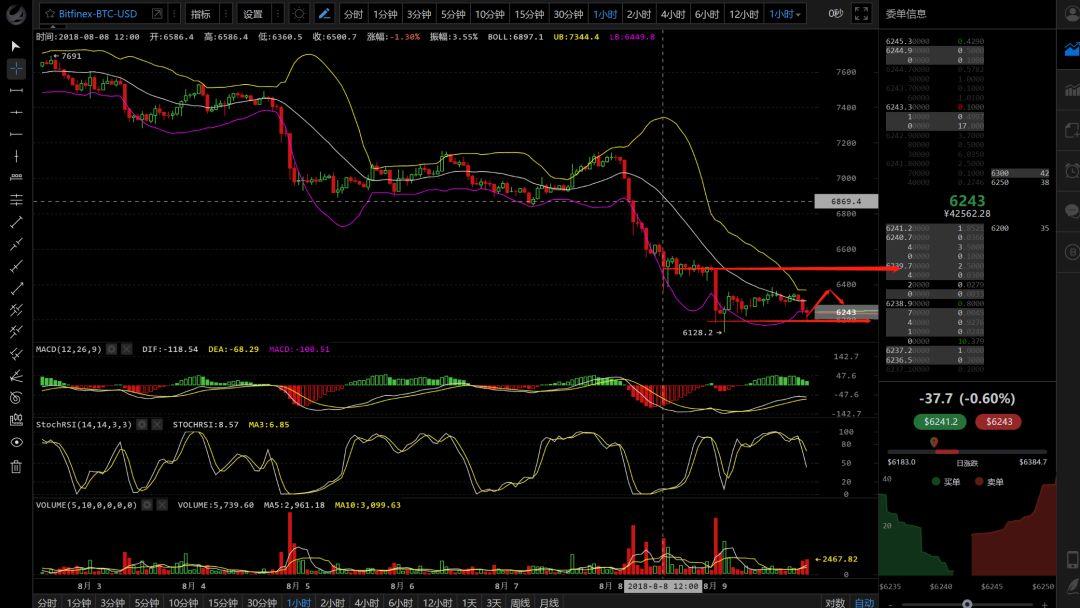Enter fullscreen chart mode
This screenshot has width=1080, height=608.
click(861, 14)
